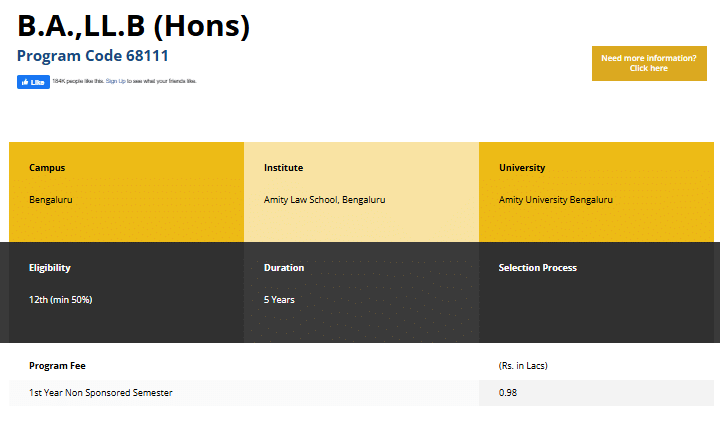720x428 pixels.
Task: Select the 1st Year Non Sponsored Semester row
Action: click(x=101, y=393)
